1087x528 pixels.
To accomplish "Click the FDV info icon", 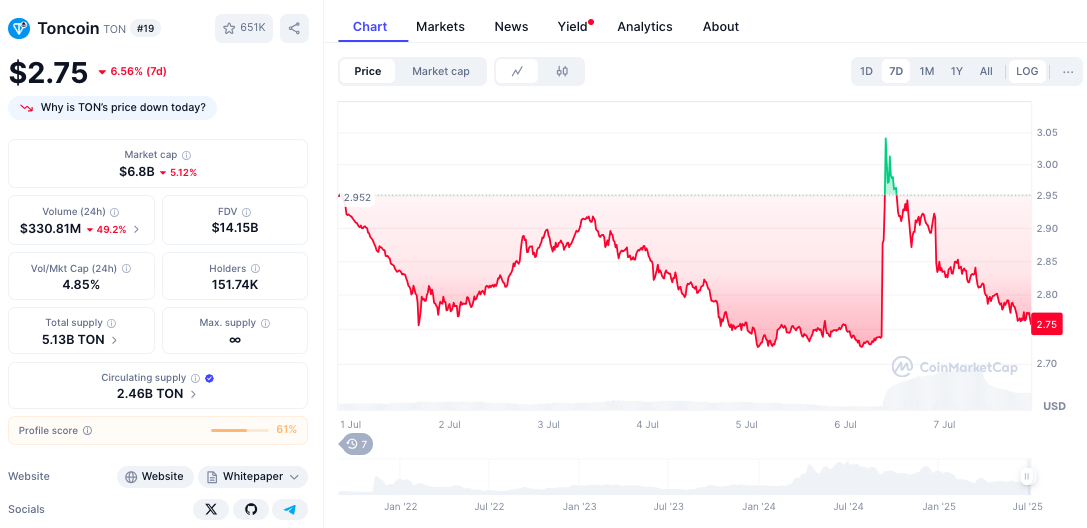I will (246, 212).
